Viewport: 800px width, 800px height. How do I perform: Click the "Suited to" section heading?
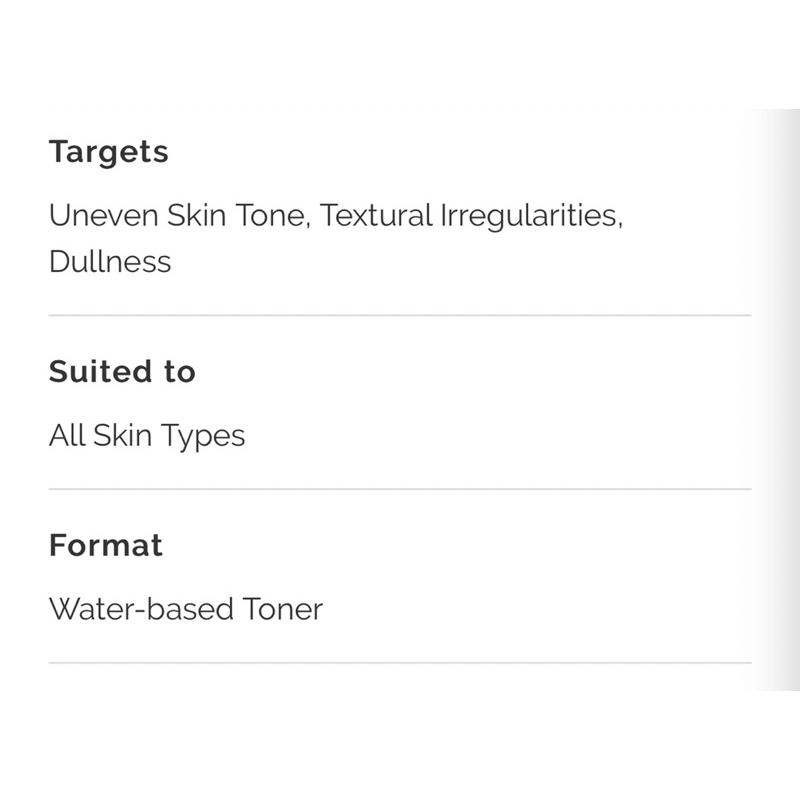(x=121, y=372)
